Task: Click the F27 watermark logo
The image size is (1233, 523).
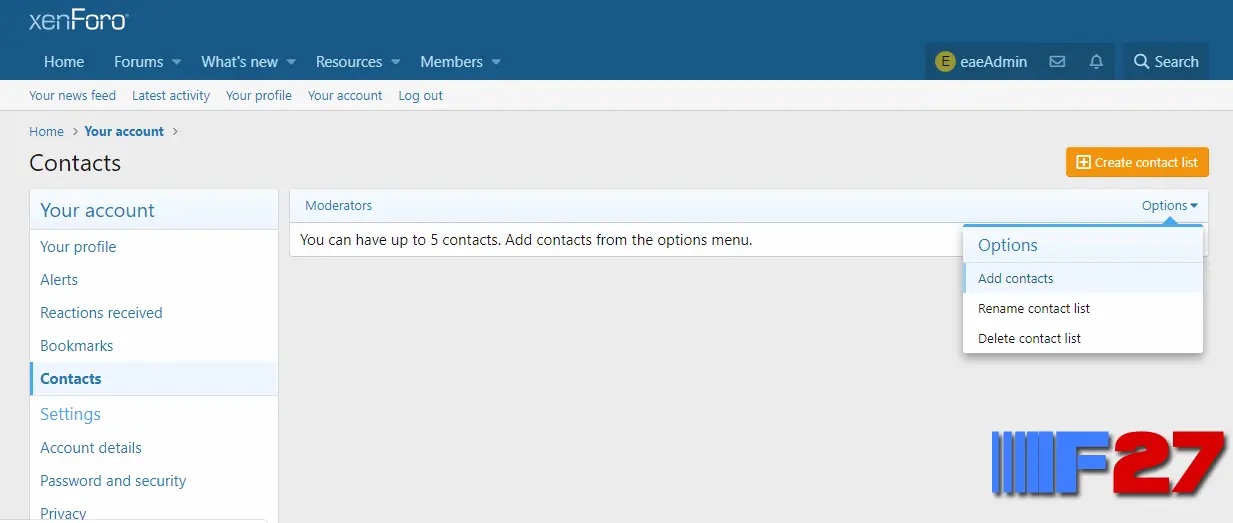Action: (1109, 462)
